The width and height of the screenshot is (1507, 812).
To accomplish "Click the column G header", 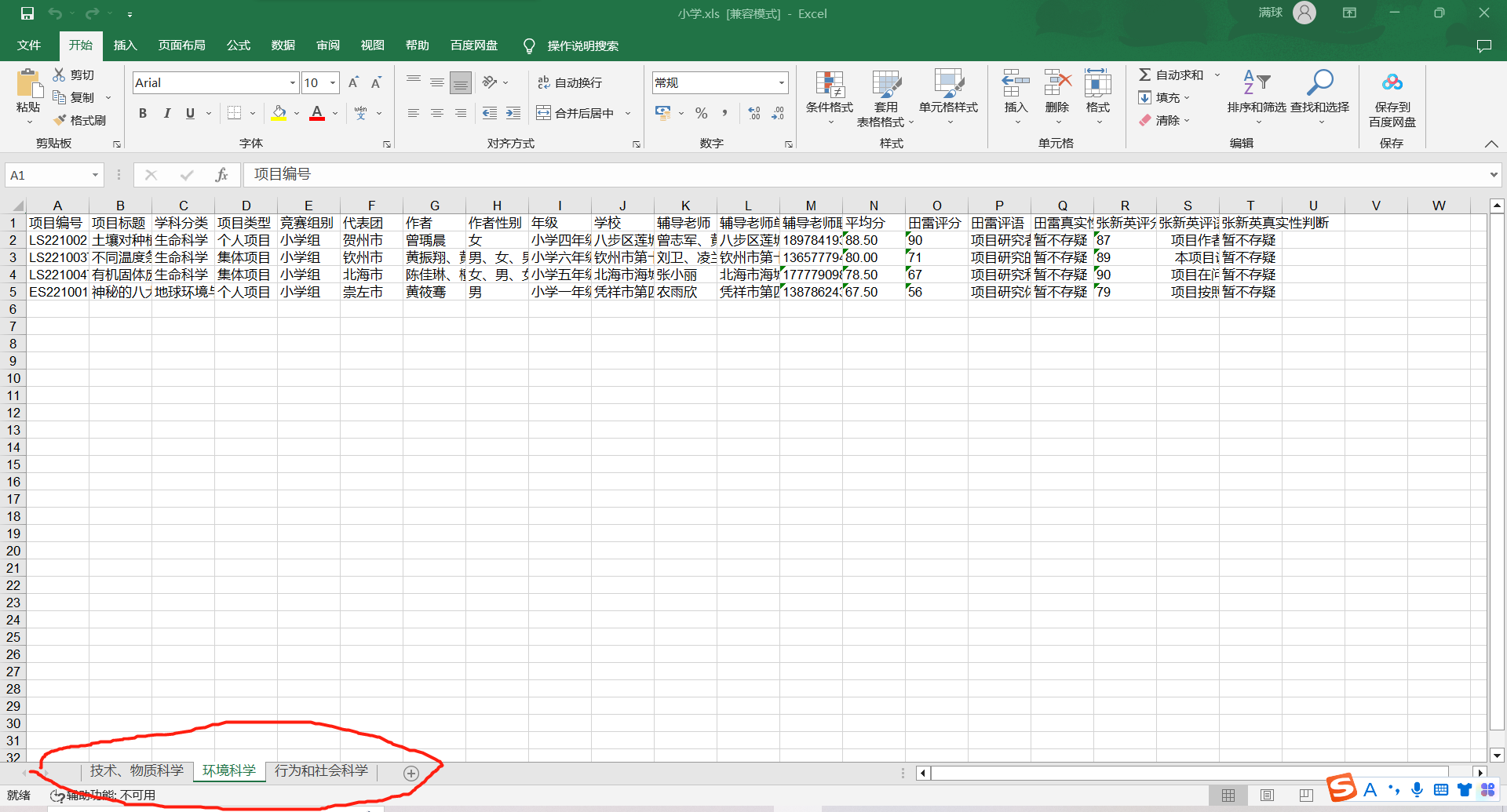I will point(434,206).
